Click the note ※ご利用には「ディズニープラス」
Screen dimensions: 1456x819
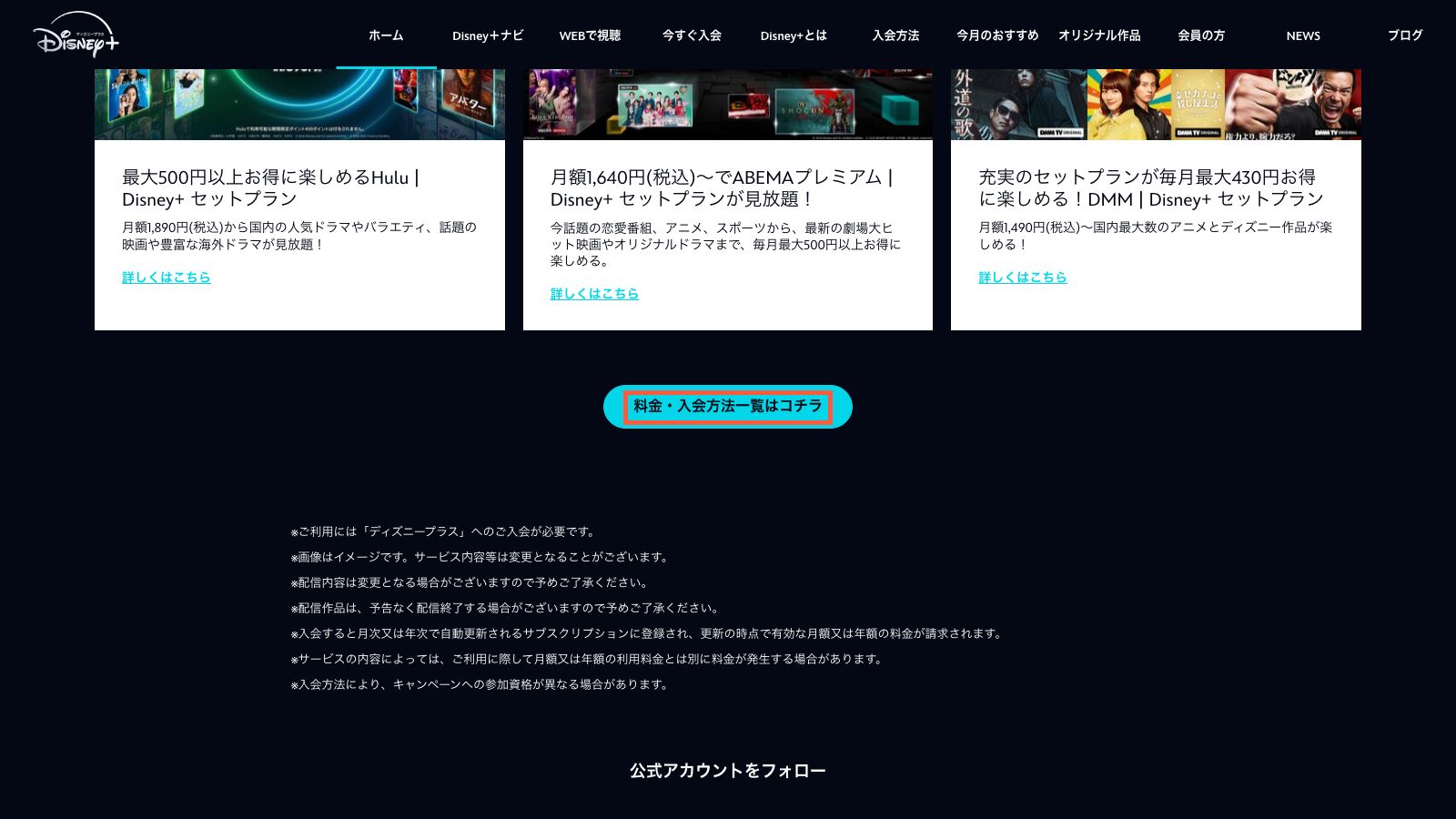(444, 531)
